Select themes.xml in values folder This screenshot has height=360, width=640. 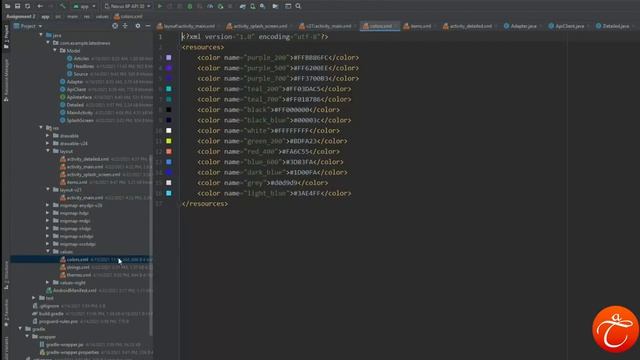79,275
